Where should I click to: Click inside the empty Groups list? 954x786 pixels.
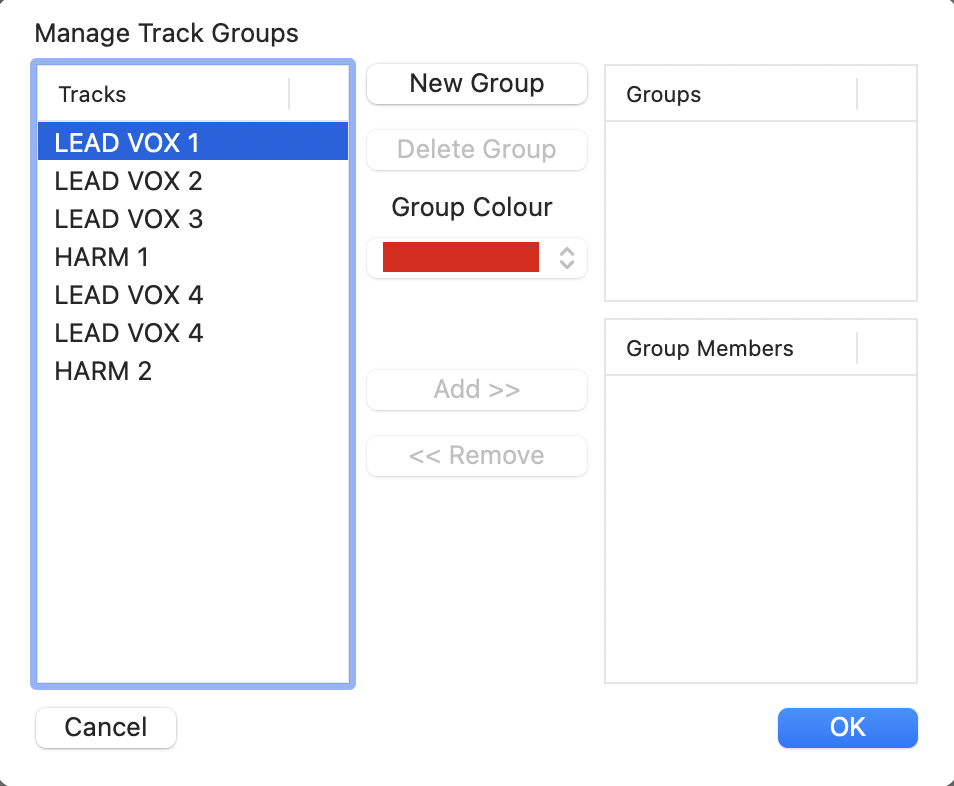(760, 210)
